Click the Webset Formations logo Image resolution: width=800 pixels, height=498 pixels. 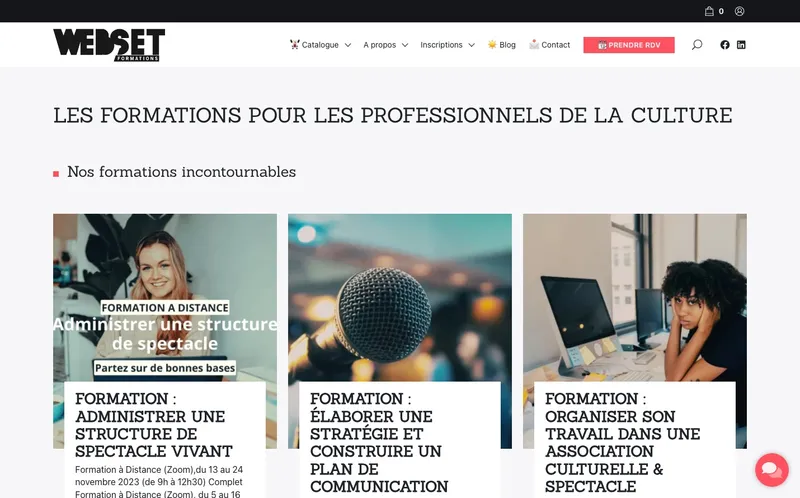(109, 45)
